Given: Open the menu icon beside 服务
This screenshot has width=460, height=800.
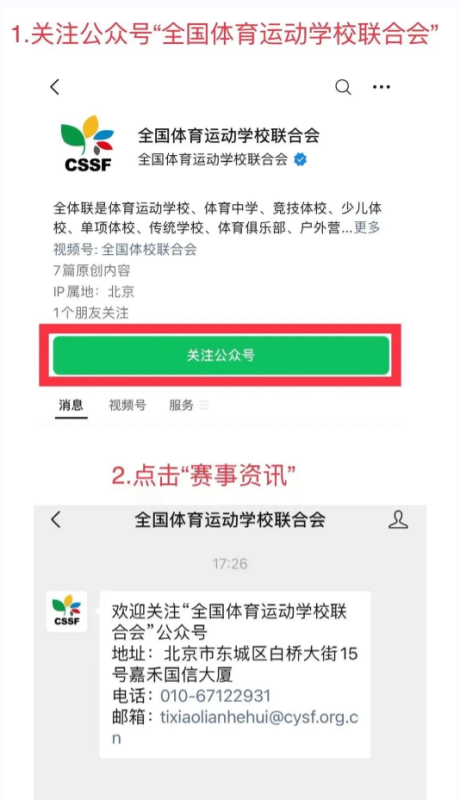Looking at the screenshot, I should (204, 405).
